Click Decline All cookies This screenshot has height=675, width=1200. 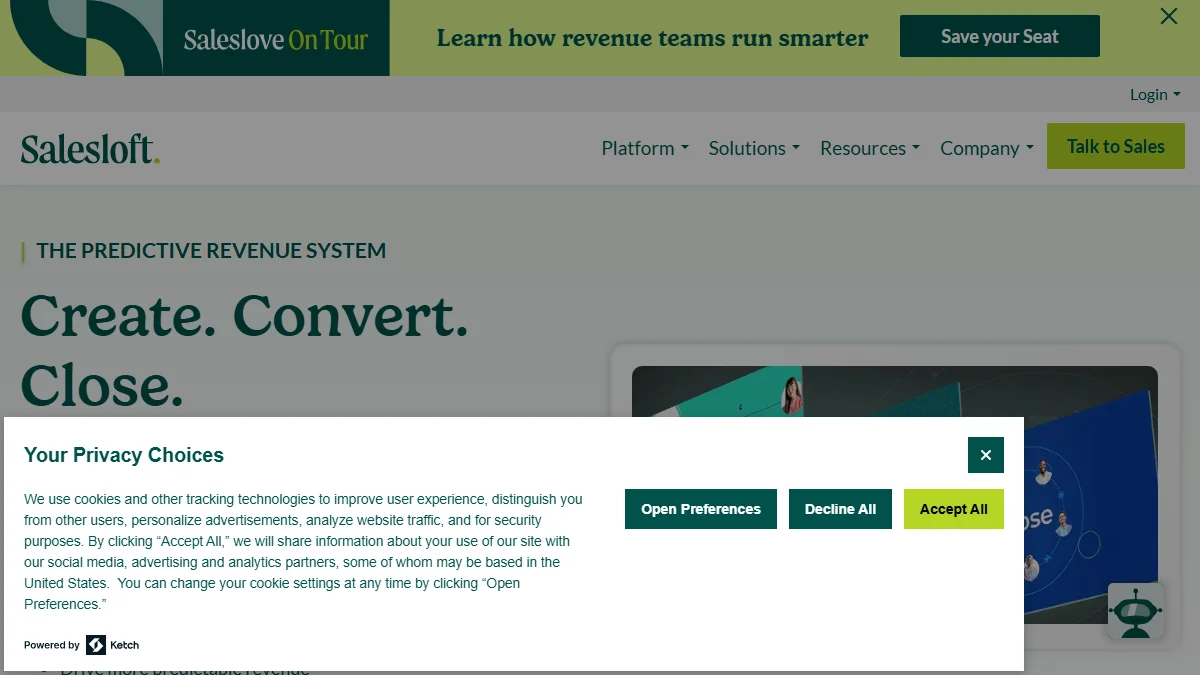pos(840,509)
